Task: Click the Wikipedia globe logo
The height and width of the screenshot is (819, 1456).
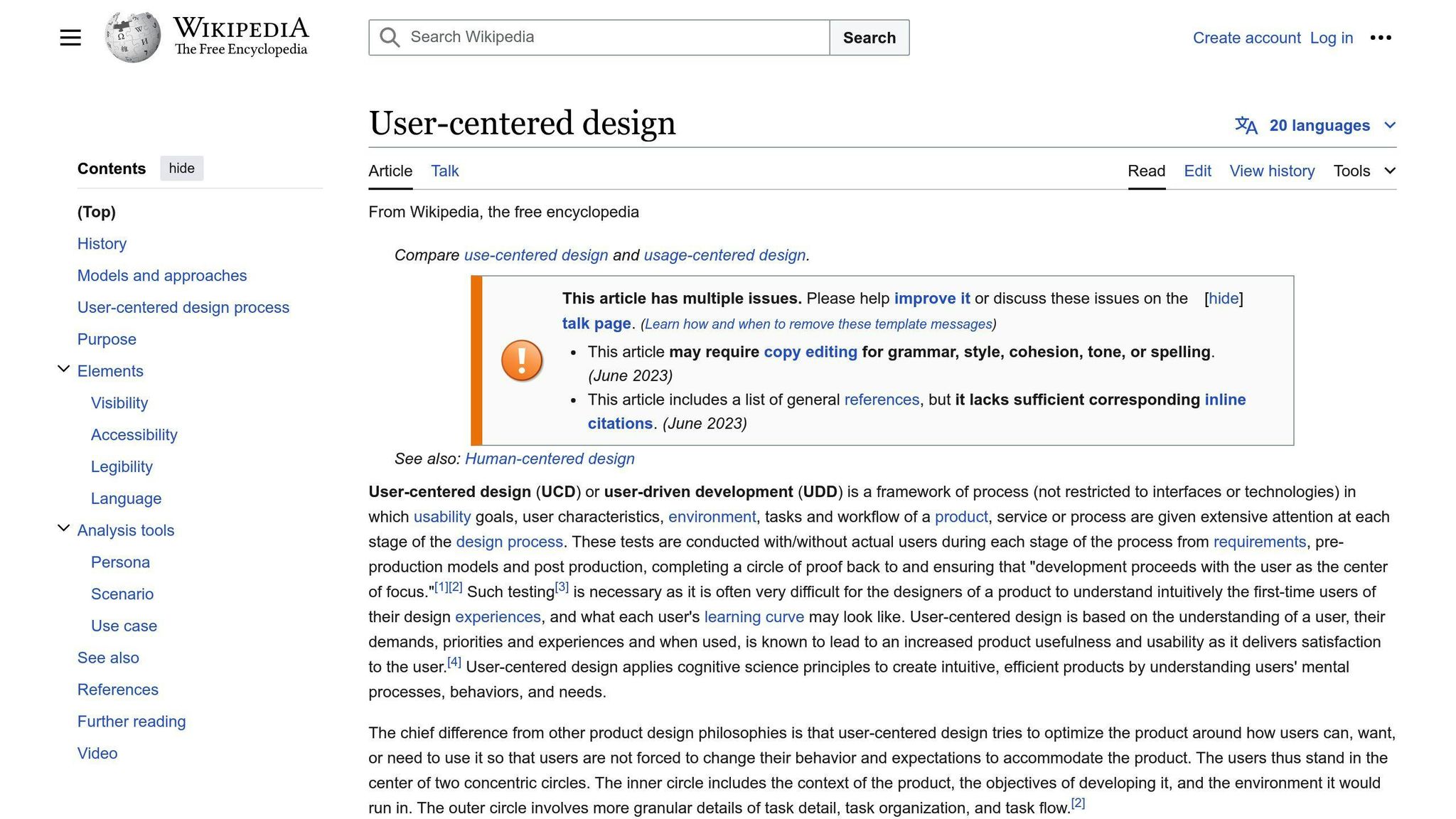Action: (x=133, y=37)
